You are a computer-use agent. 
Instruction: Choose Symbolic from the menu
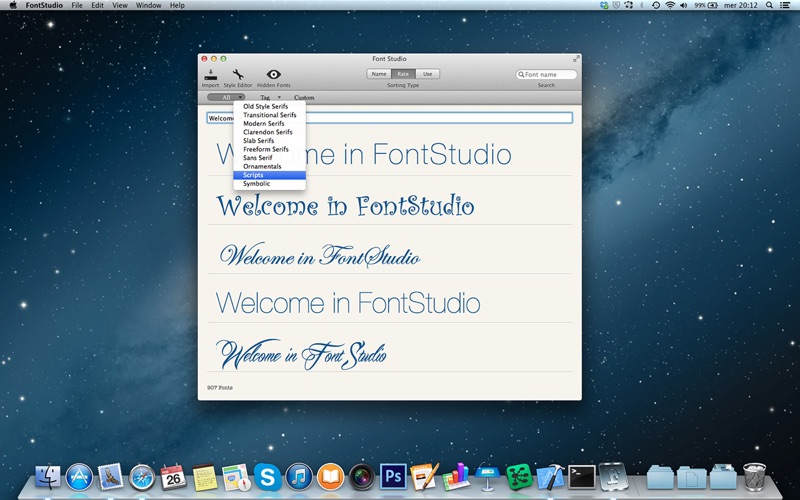click(269, 184)
